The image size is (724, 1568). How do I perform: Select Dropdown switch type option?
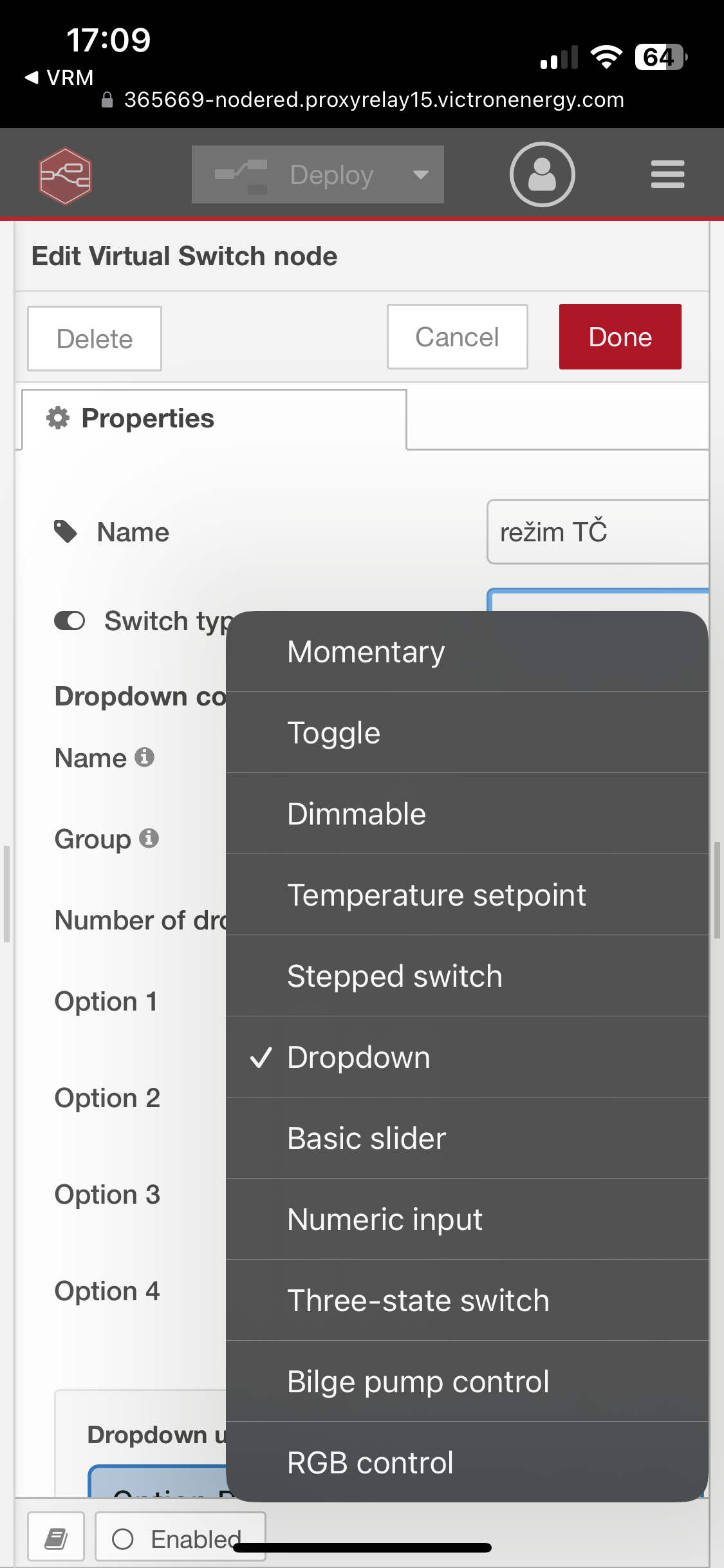467,1057
